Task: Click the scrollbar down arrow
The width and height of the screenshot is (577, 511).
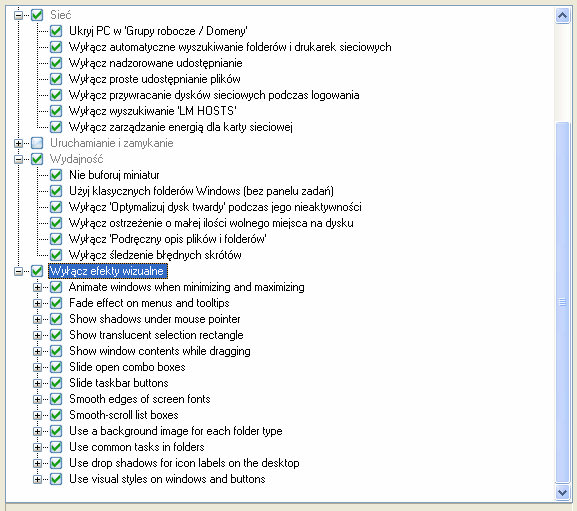Action: point(562,492)
